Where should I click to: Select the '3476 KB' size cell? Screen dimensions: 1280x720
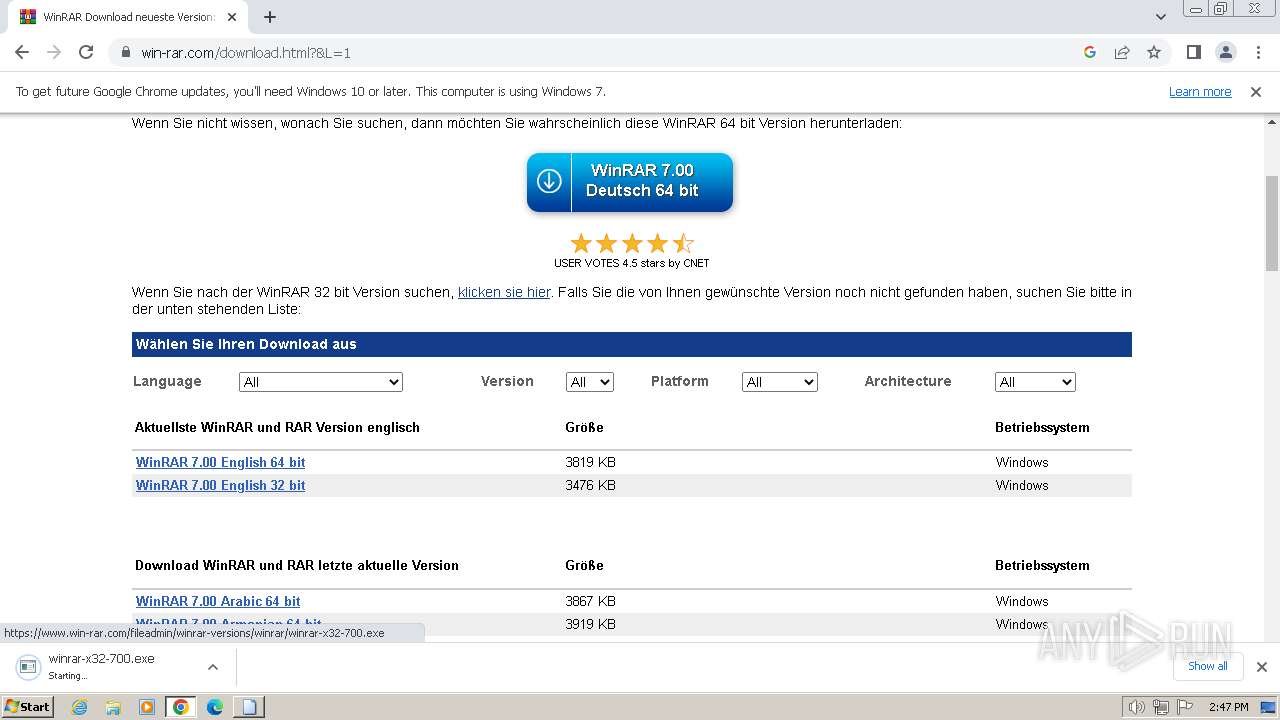pos(590,485)
